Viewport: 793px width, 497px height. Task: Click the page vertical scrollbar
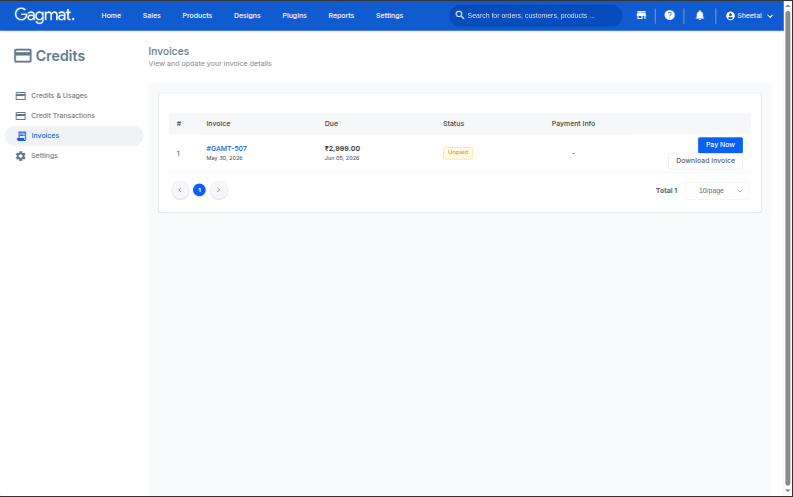coord(788,248)
